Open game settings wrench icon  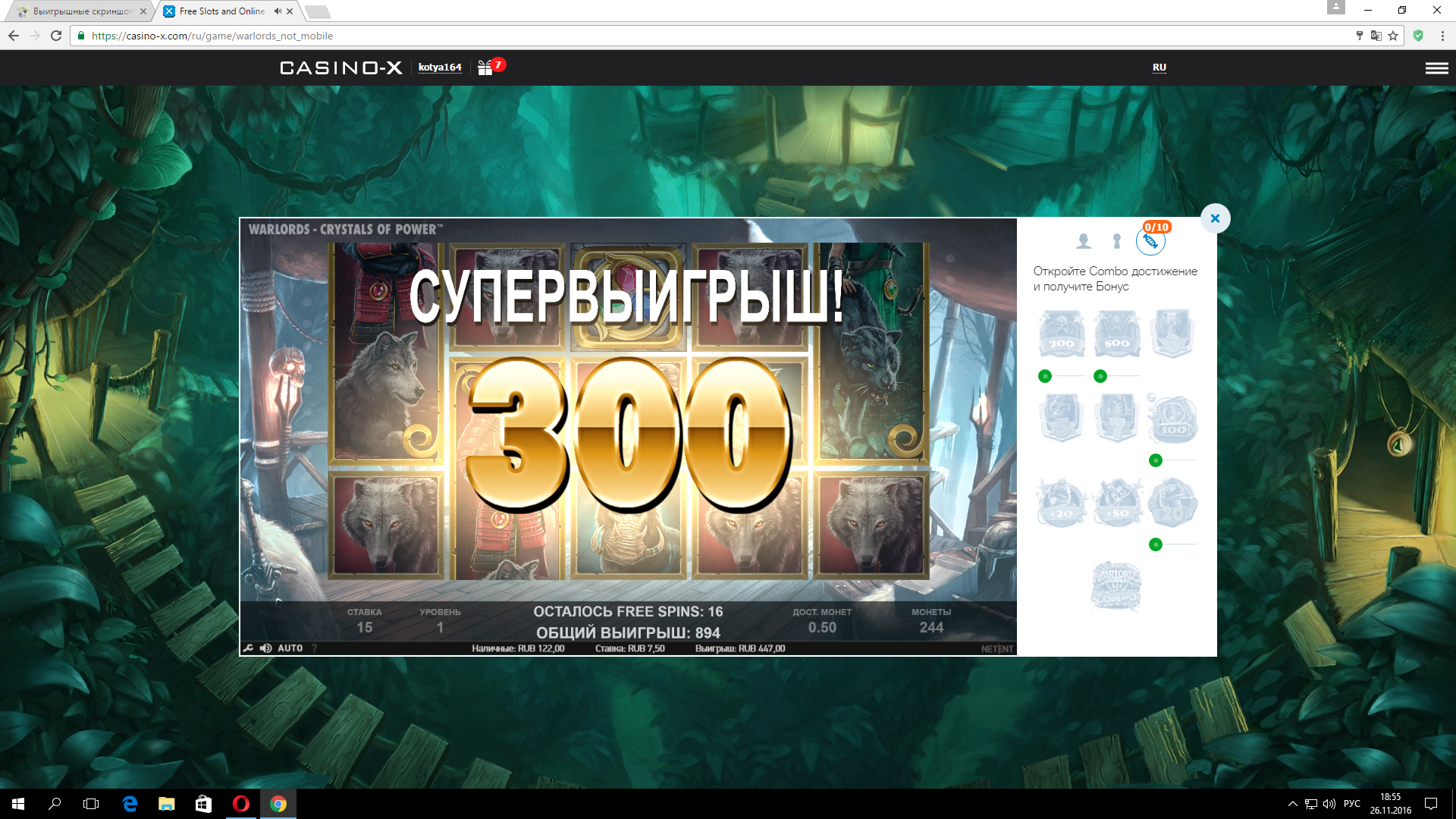tap(248, 648)
